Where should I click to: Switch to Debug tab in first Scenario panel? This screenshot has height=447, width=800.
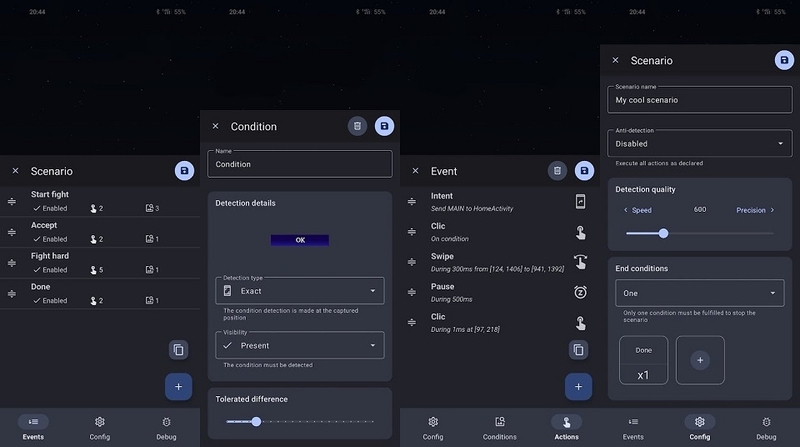(166, 428)
